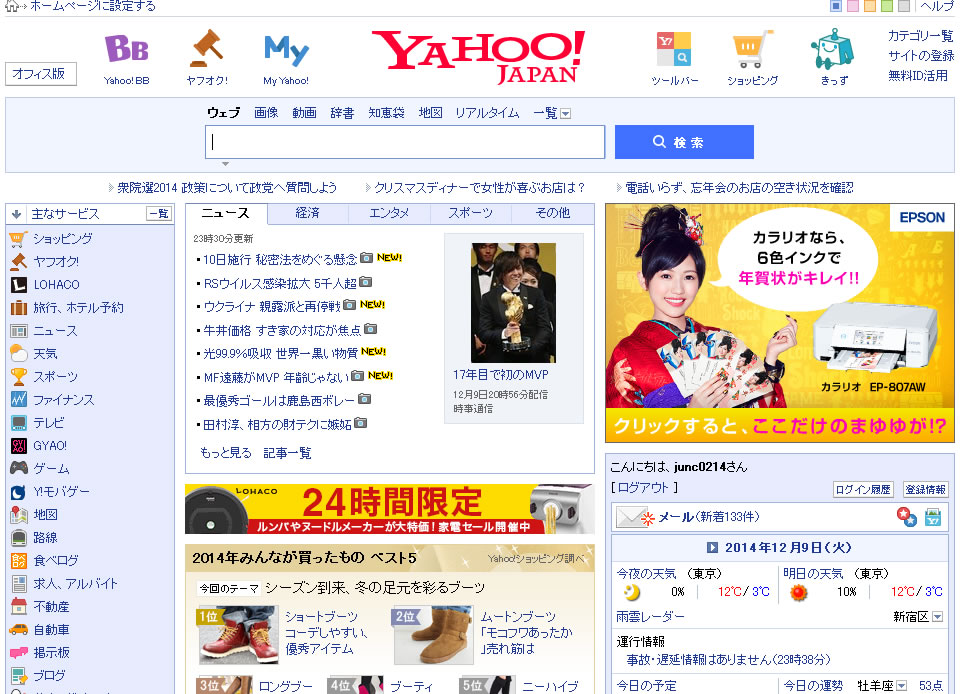The height and width of the screenshot is (694, 968).
Task: Select the green page color theme swatch
Action: coord(887,6)
